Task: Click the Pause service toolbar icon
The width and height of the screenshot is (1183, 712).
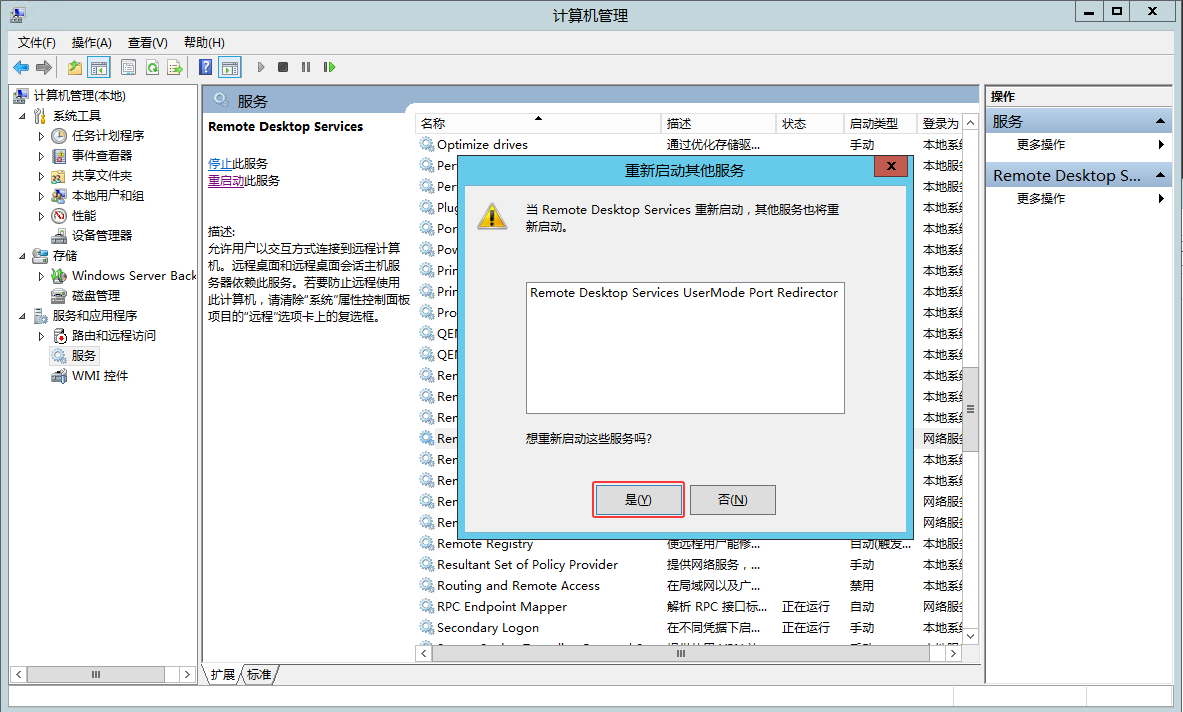Action: [x=306, y=67]
